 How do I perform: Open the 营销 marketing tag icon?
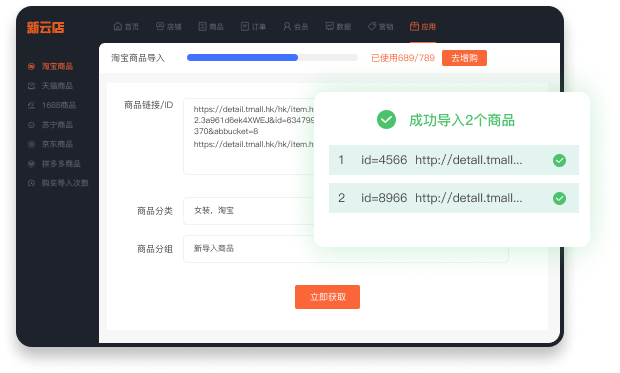[x=372, y=27]
